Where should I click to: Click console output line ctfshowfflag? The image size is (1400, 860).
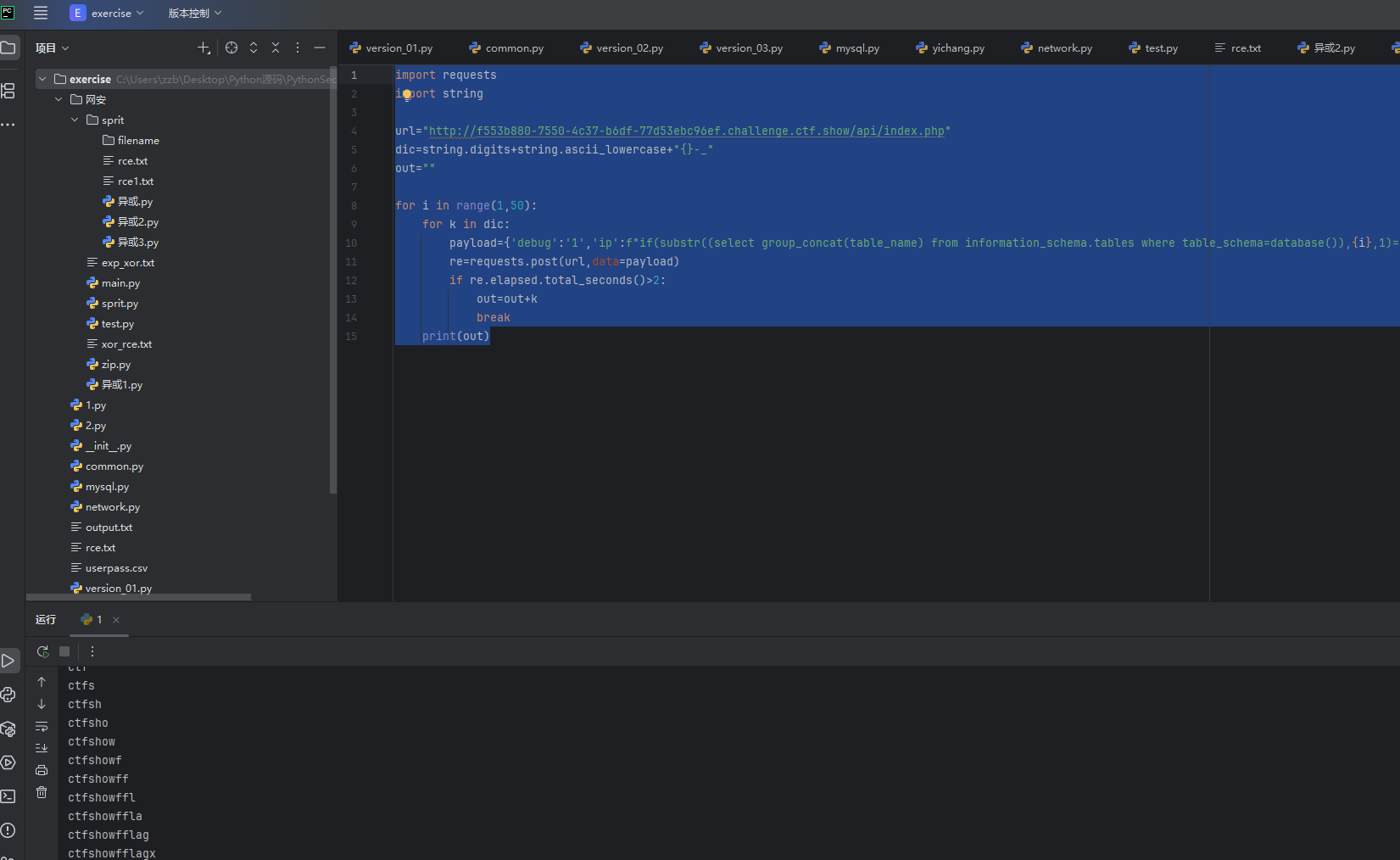click(109, 835)
